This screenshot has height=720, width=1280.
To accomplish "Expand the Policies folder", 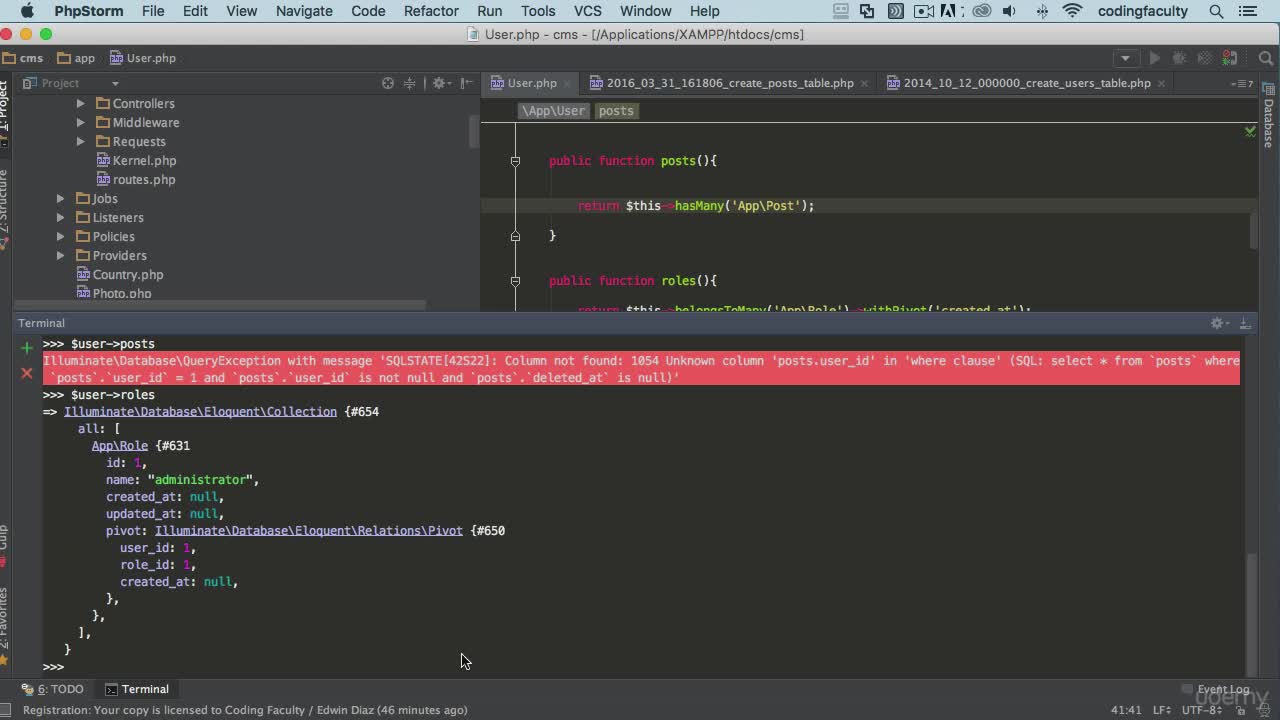I will coord(61,237).
